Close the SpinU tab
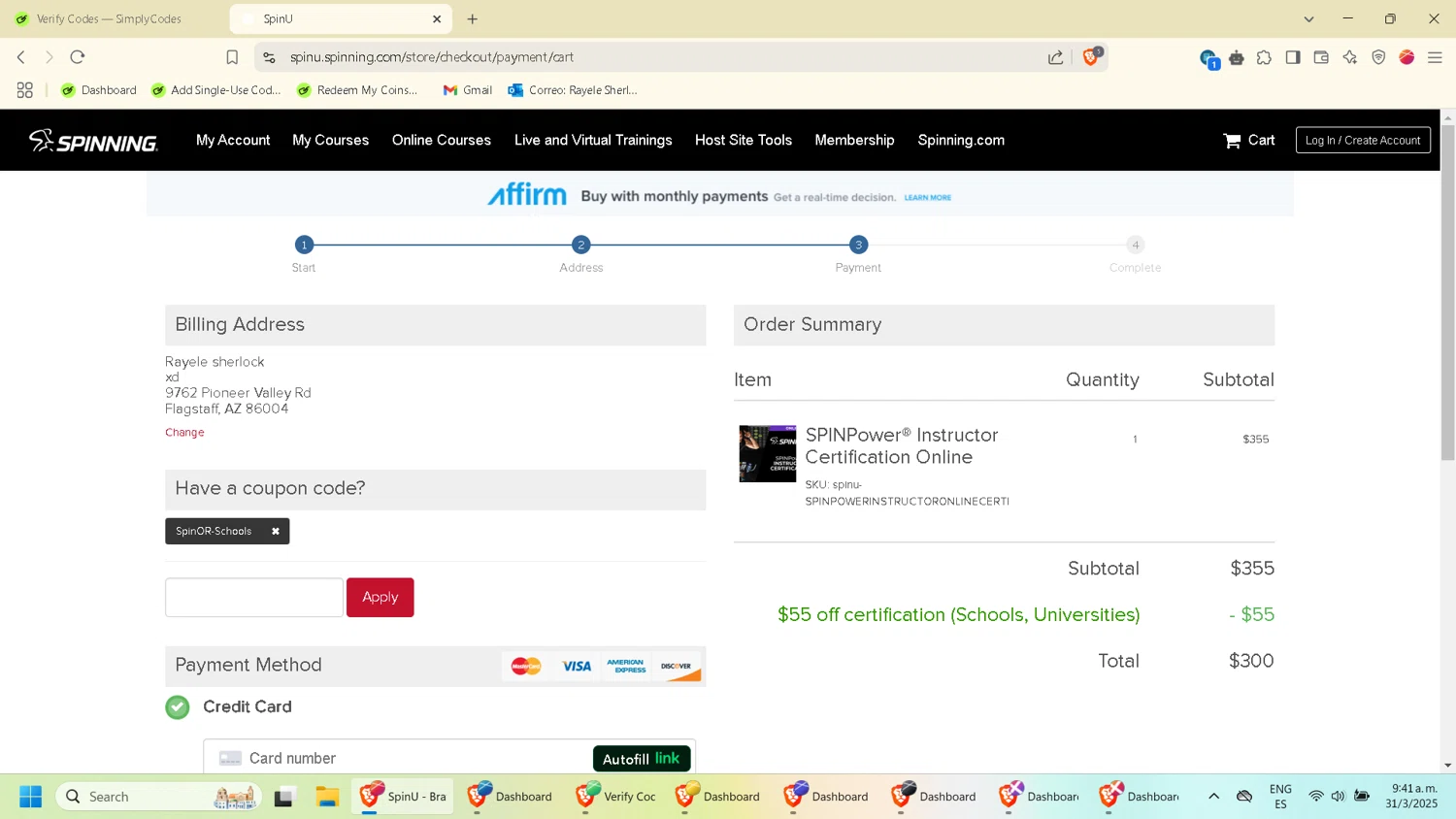The image size is (1456, 819). [x=437, y=18]
